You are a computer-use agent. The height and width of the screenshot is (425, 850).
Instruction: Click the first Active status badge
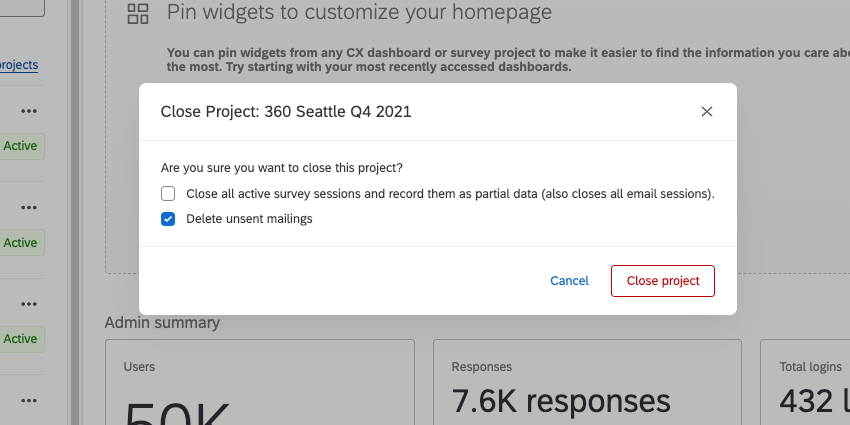pos(20,146)
